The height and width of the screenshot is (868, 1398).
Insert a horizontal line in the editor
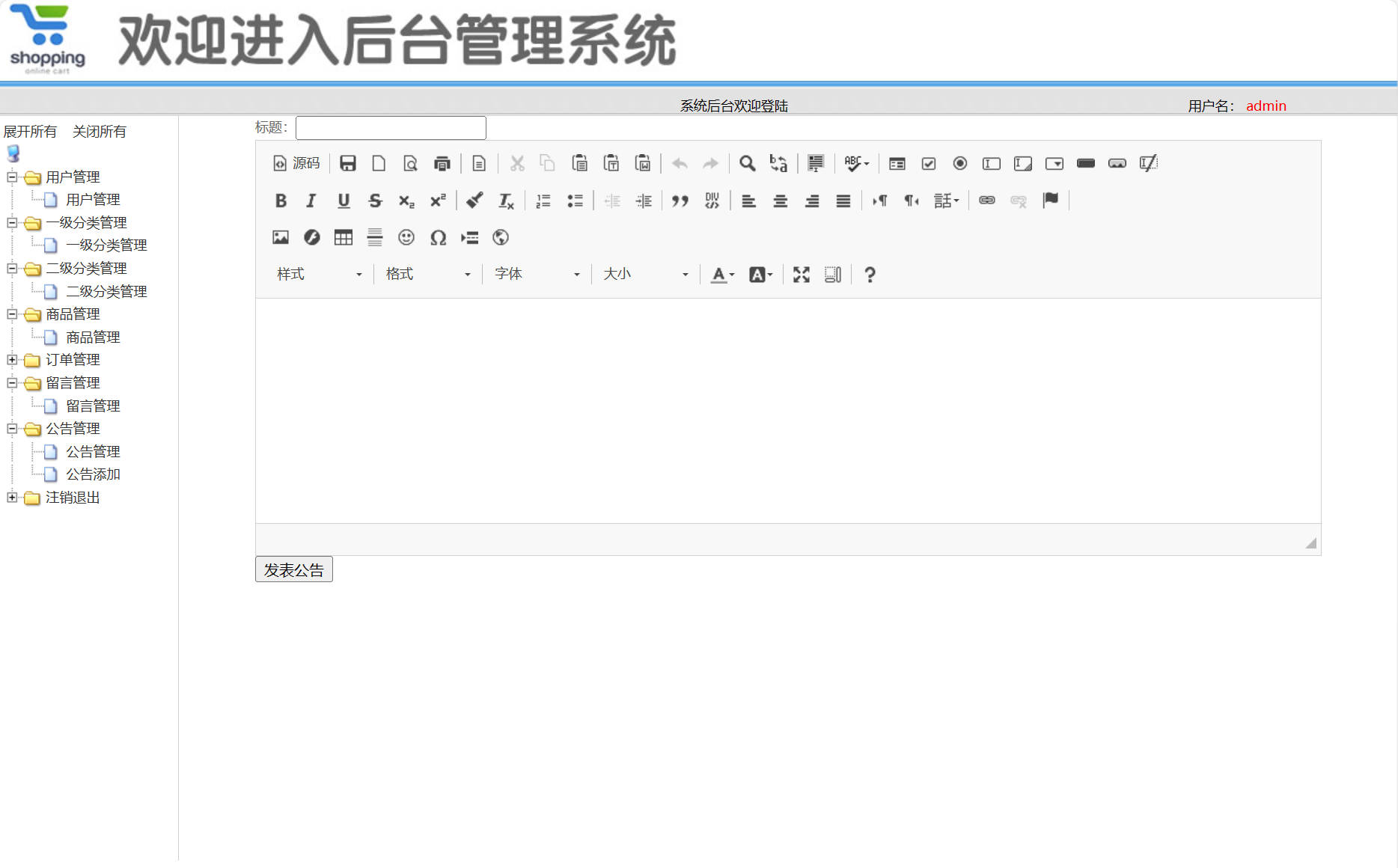(374, 237)
